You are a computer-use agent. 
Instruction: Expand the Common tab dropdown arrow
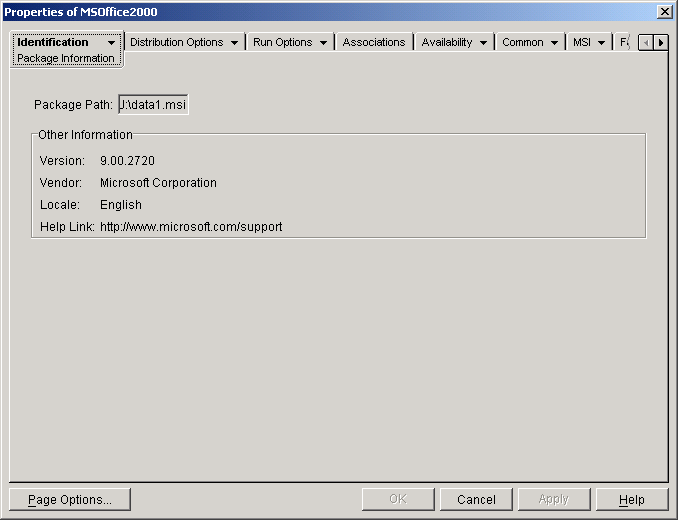point(554,43)
